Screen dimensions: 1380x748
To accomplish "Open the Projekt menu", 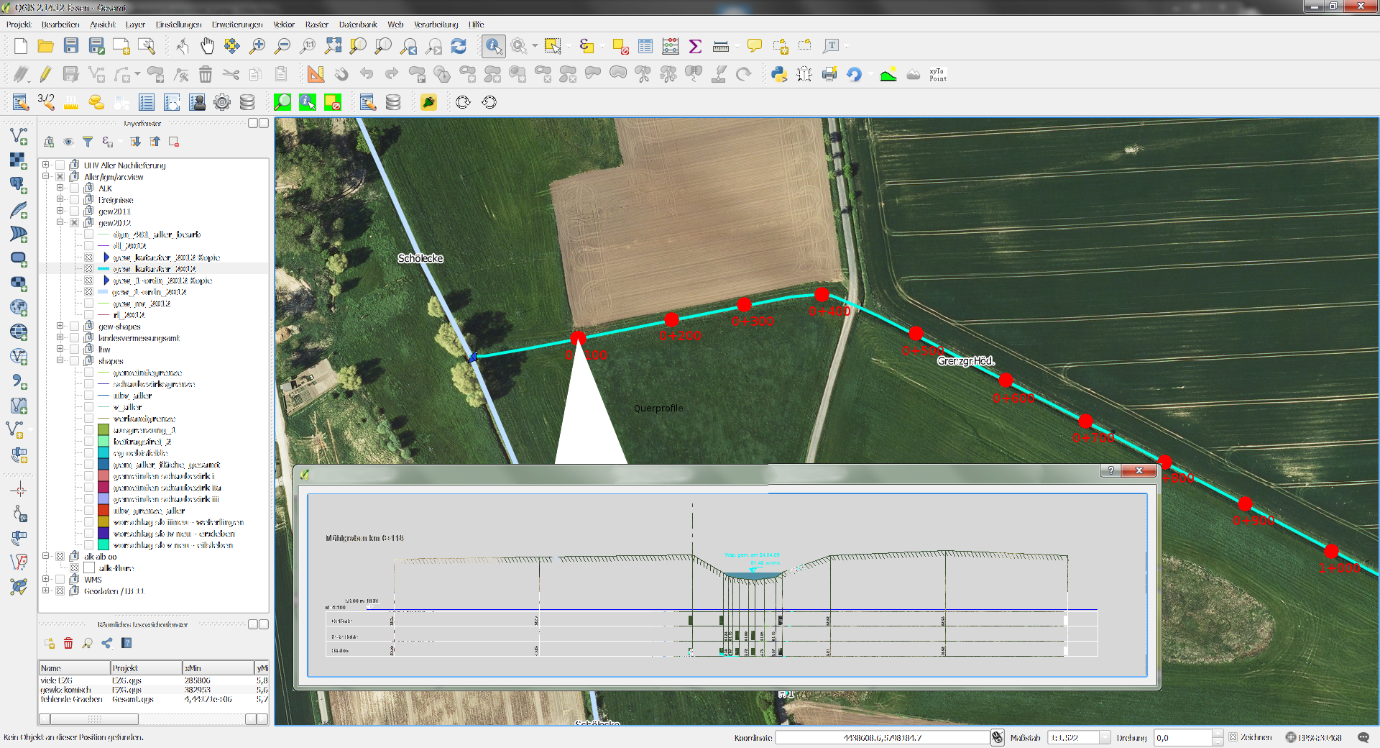I will [x=19, y=23].
